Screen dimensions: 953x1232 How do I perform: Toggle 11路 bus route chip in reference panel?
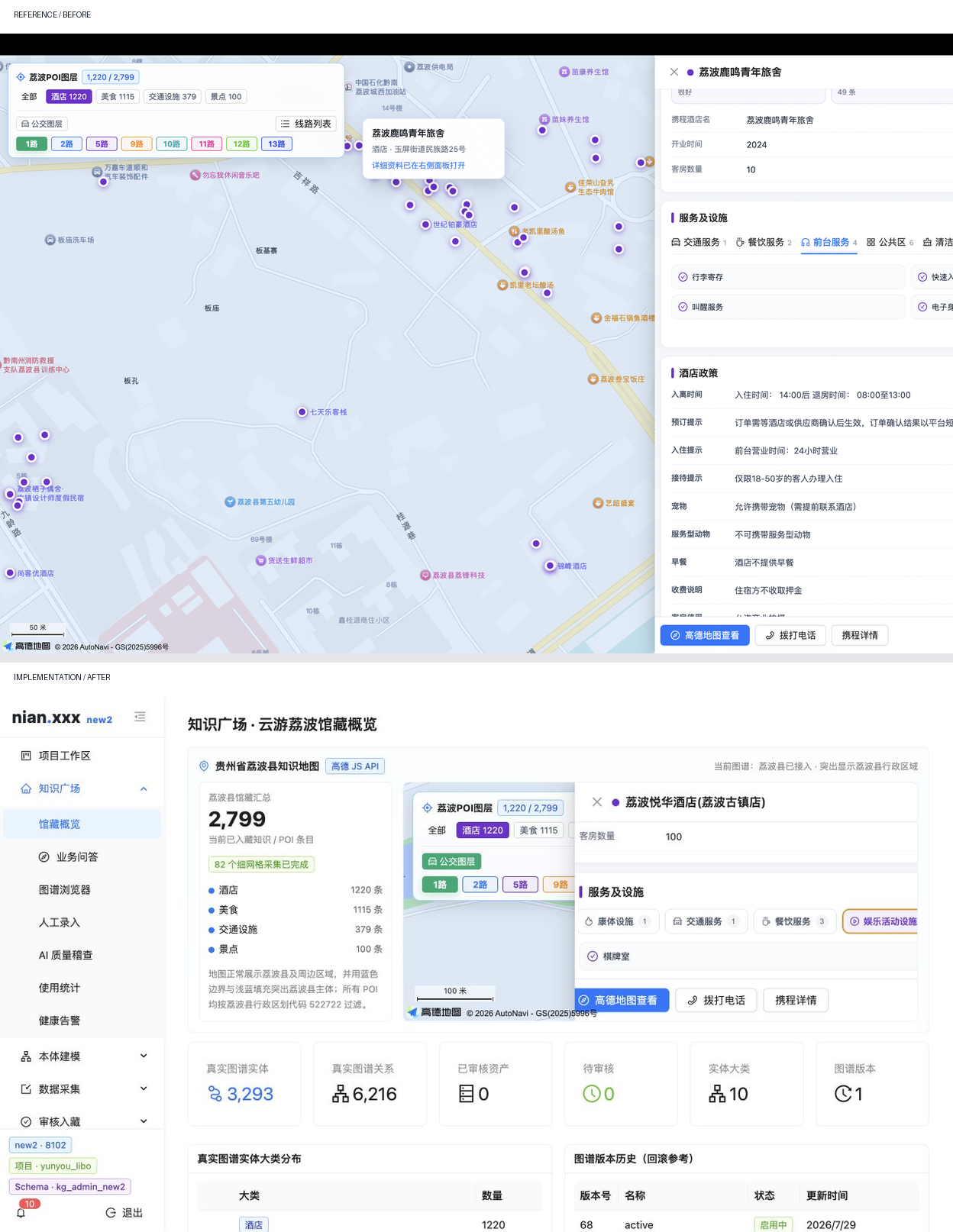pyautogui.click(x=207, y=144)
